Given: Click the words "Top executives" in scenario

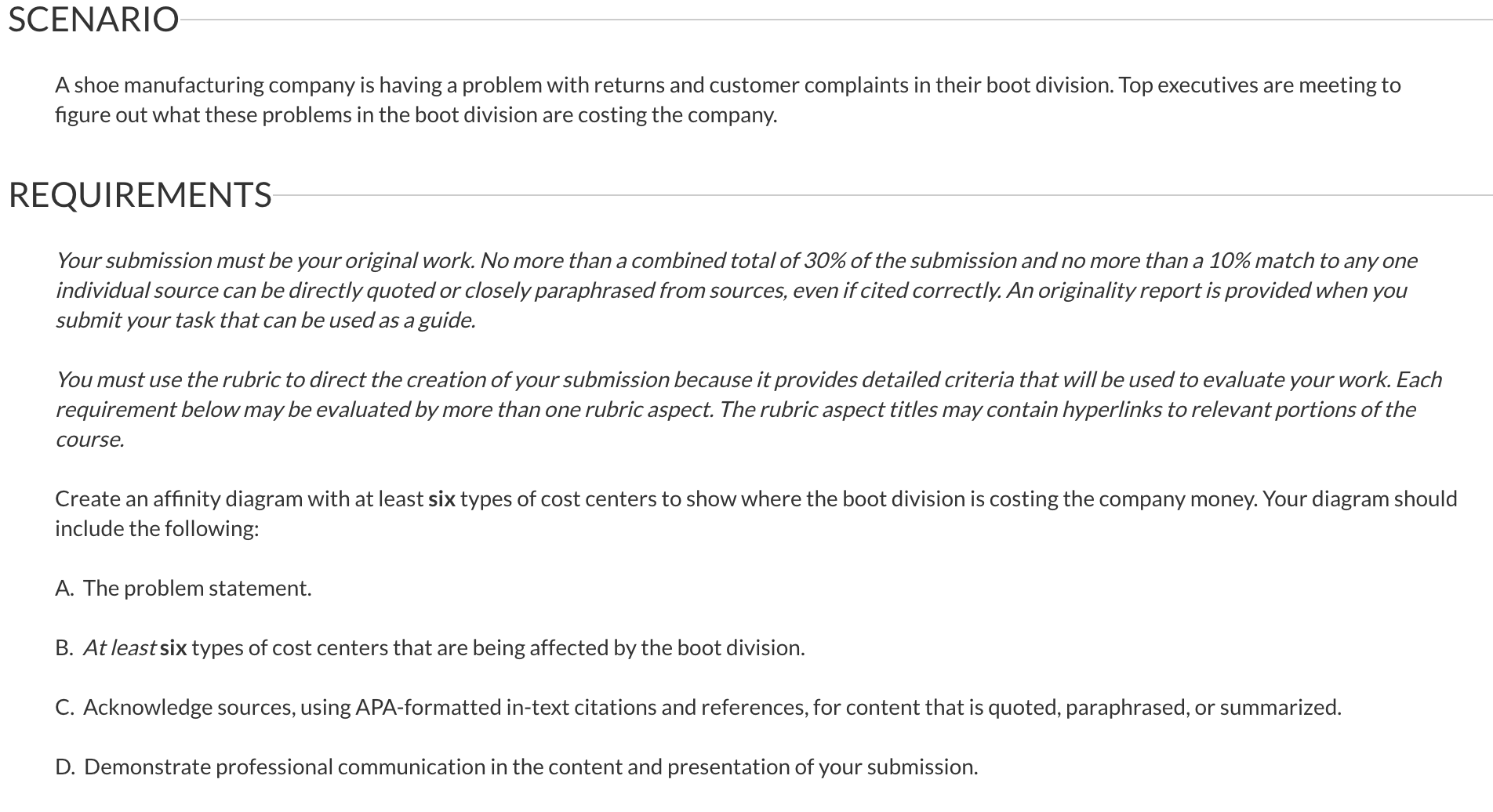Looking at the screenshot, I should click(1205, 85).
